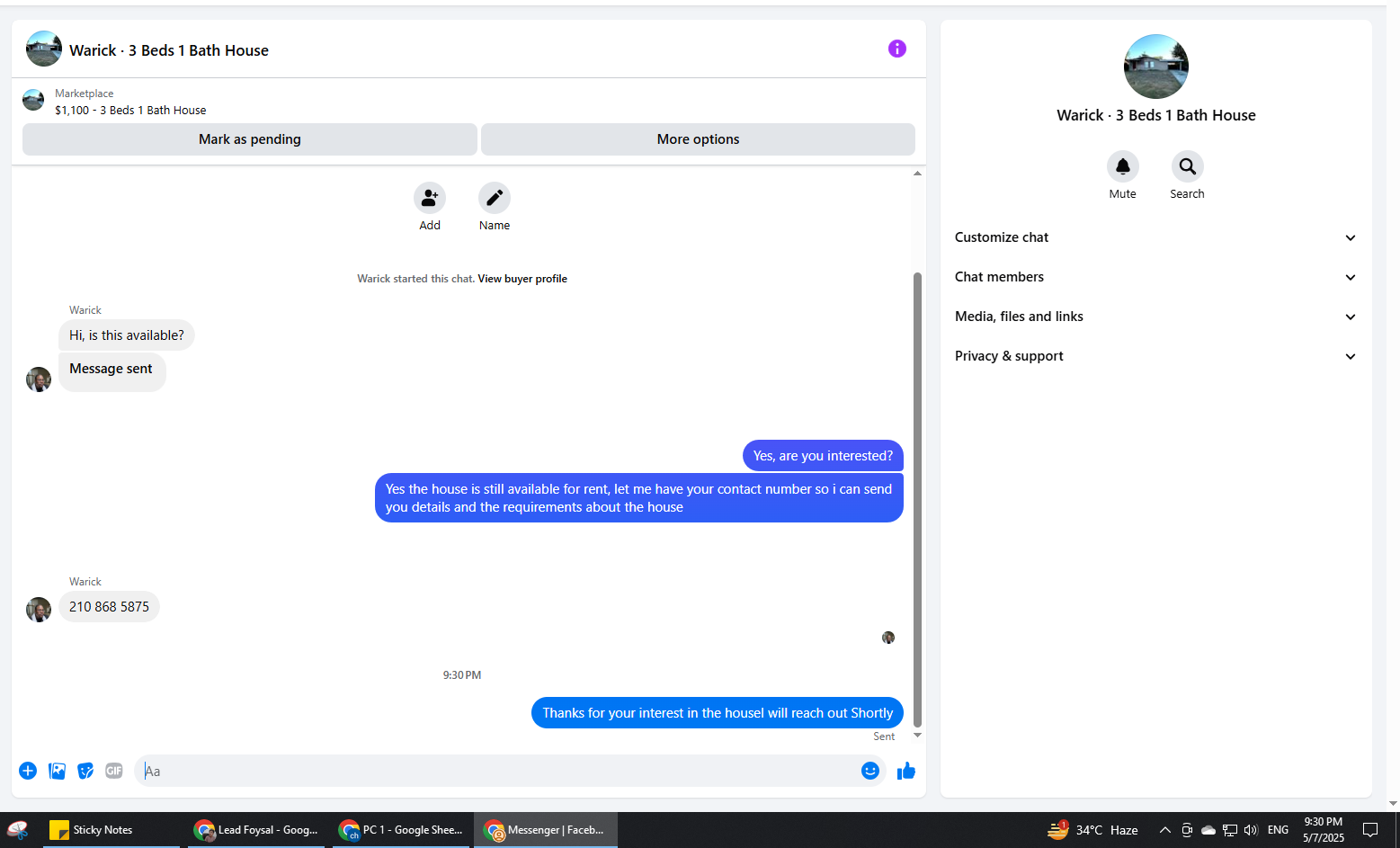1400x848 pixels.
Task: Click the large house profile picture in side panel
Action: [1156, 67]
